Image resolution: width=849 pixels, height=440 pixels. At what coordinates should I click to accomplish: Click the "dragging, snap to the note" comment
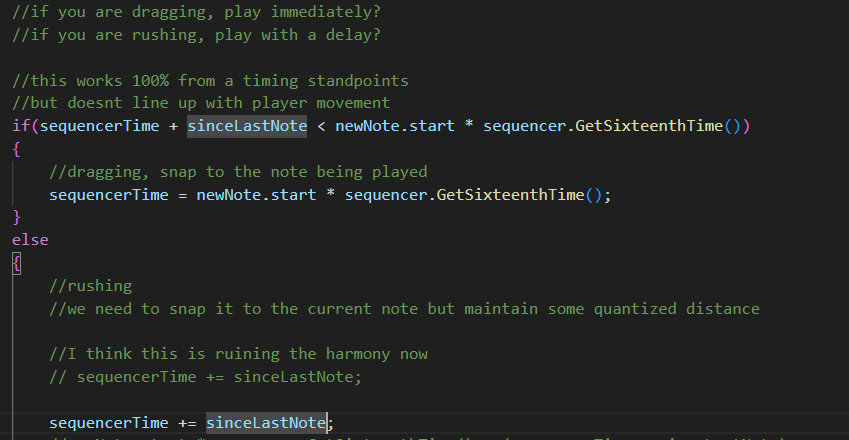pyautogui.click(x=238, y=171)
